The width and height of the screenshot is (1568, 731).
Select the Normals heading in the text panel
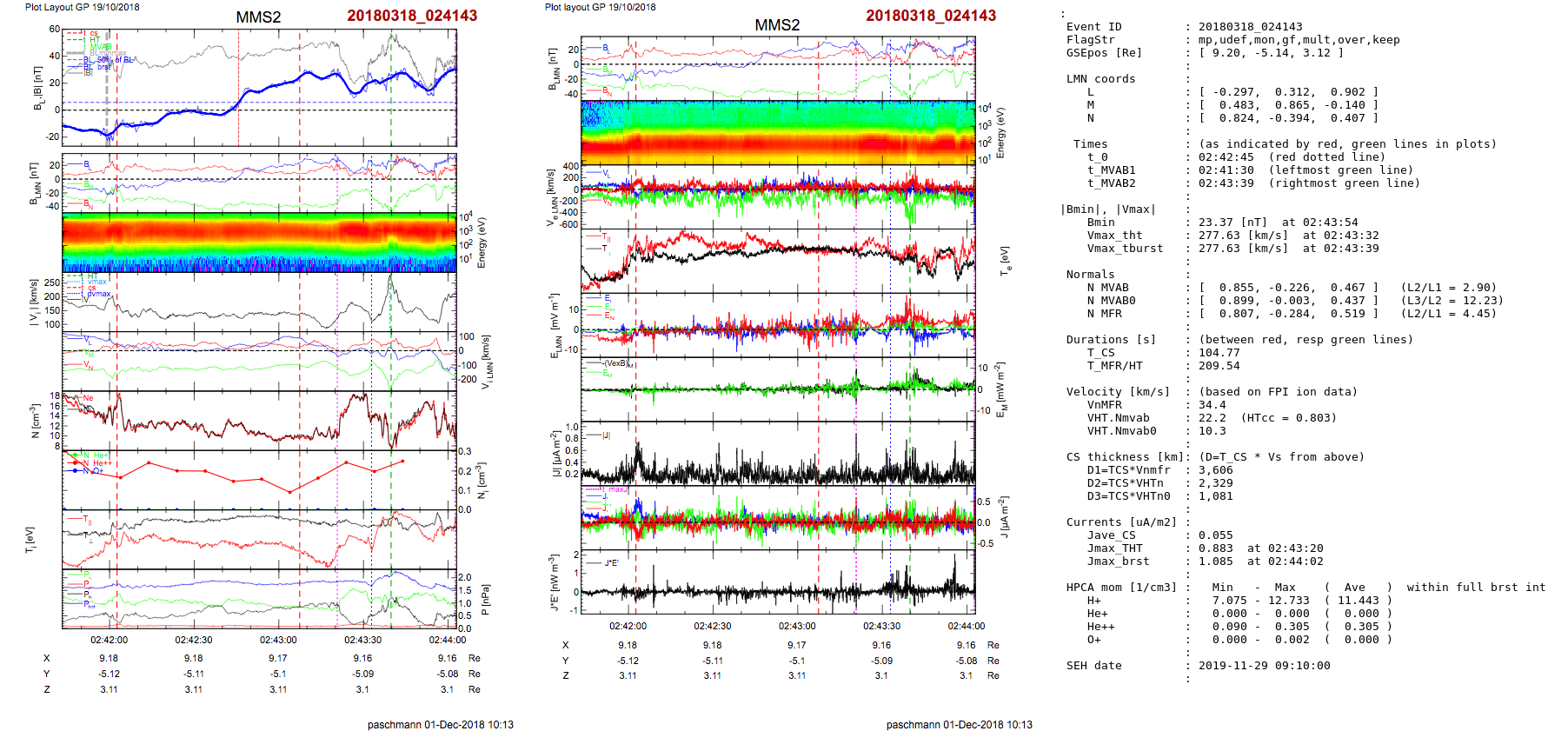tap(1090, 275)
